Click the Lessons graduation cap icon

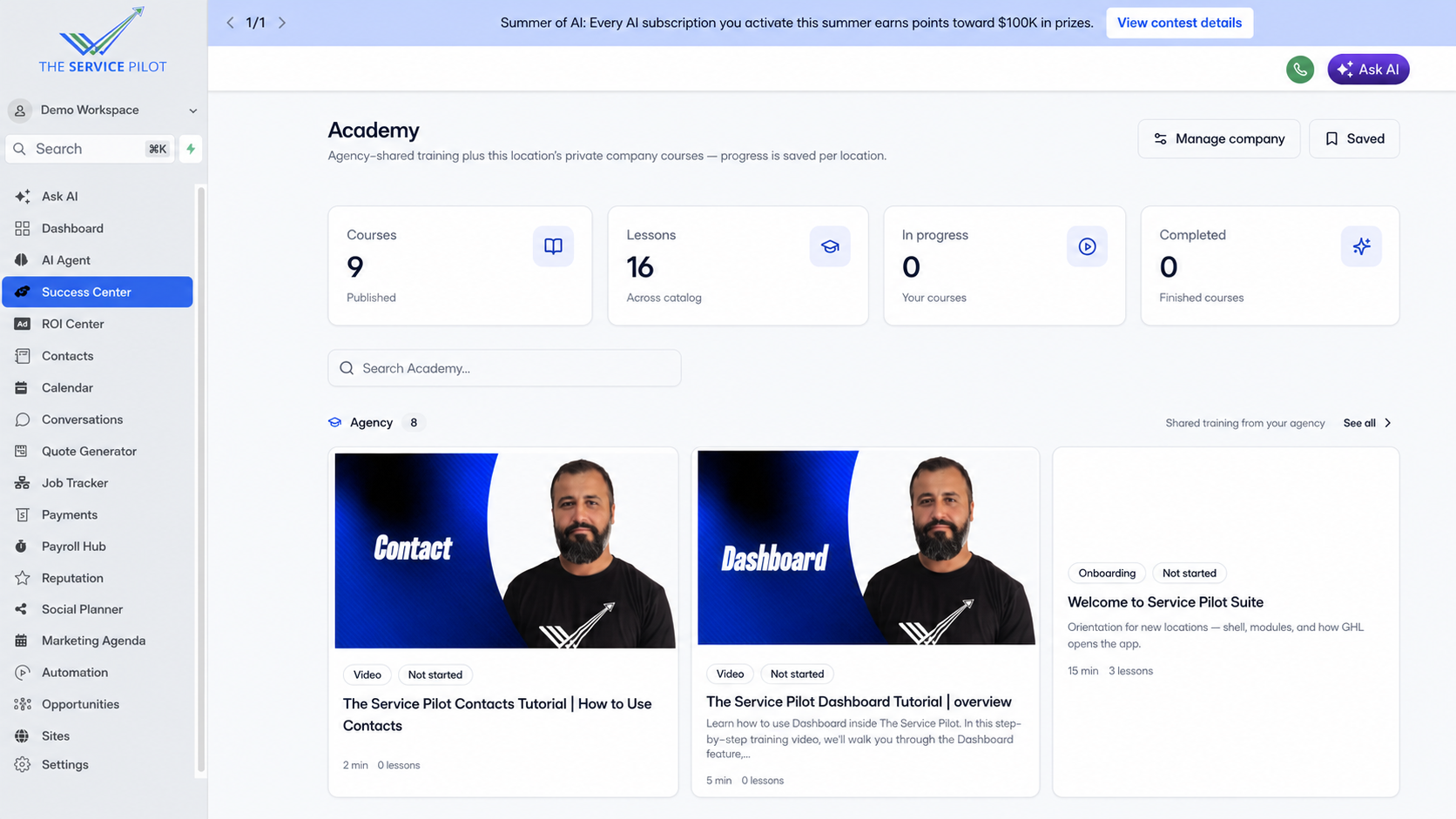pyautogui.click(x=830, y=246)
